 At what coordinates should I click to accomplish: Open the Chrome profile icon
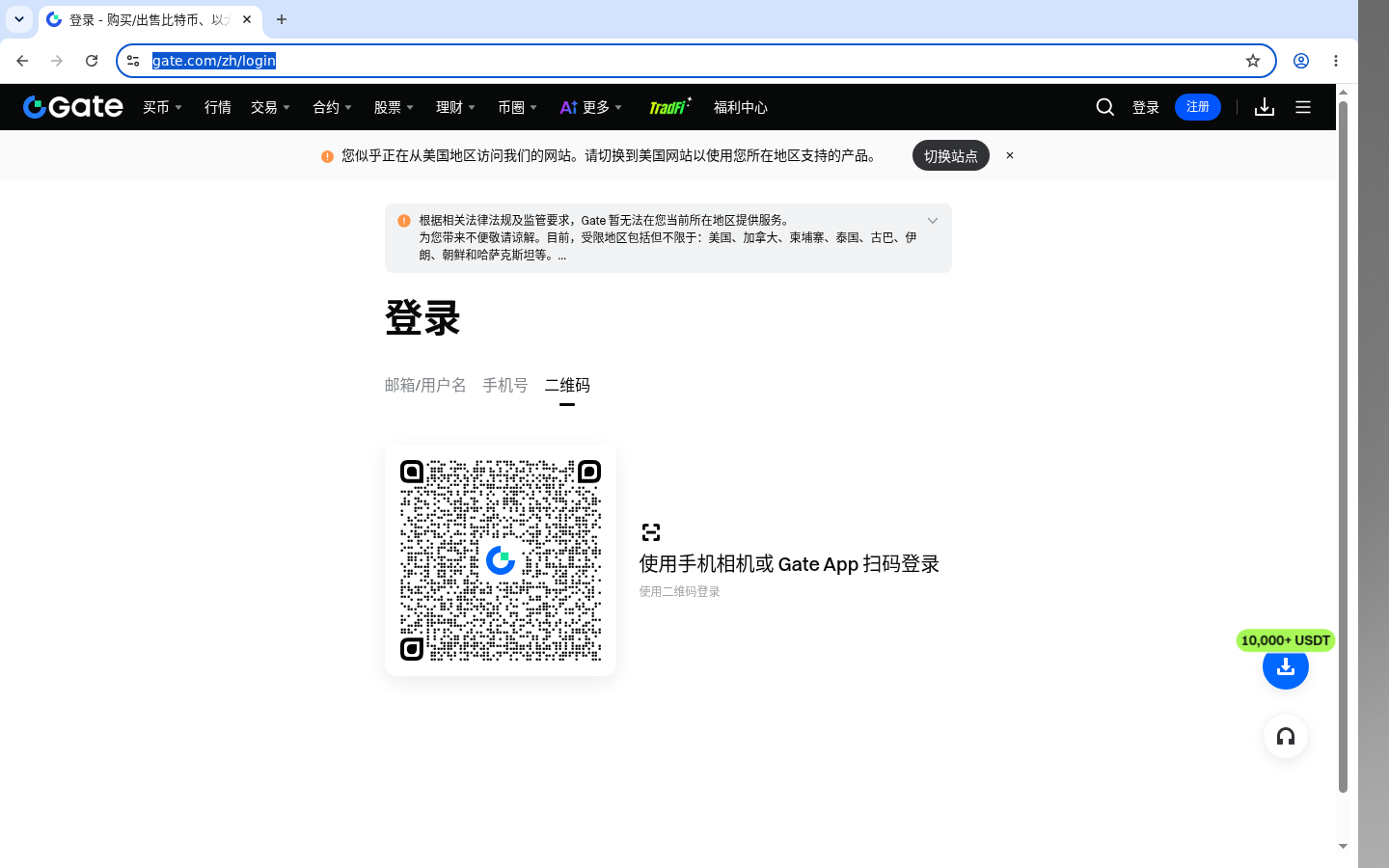pos(1301,61)
